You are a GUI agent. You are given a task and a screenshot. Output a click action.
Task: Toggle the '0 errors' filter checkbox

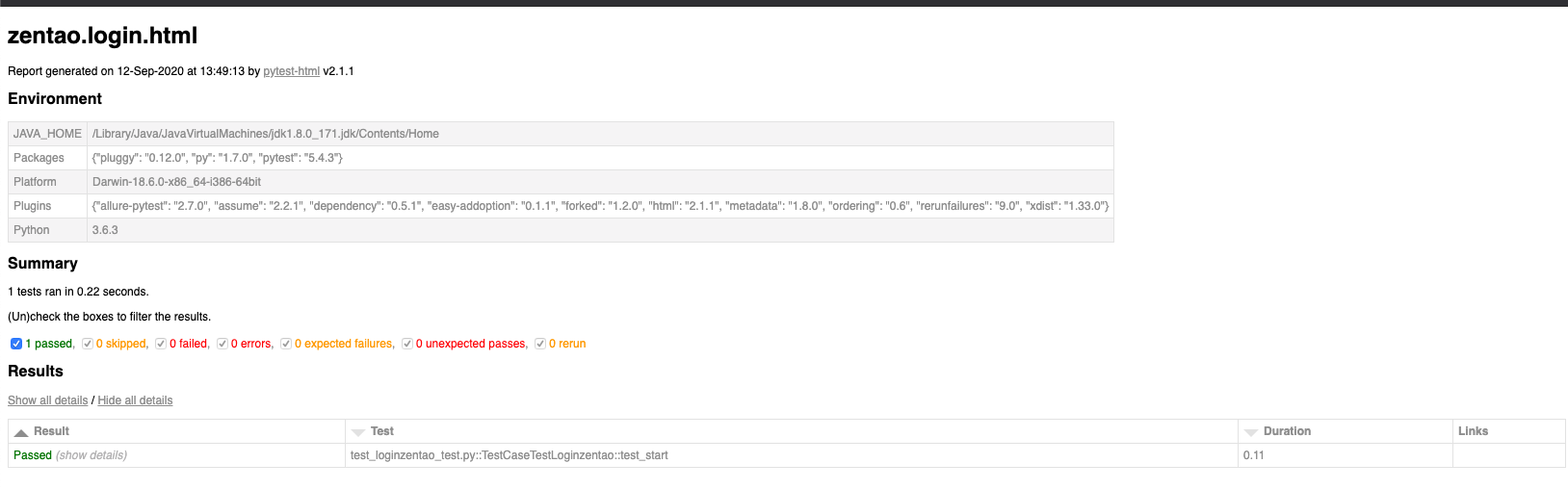click(x=222, y=344)
